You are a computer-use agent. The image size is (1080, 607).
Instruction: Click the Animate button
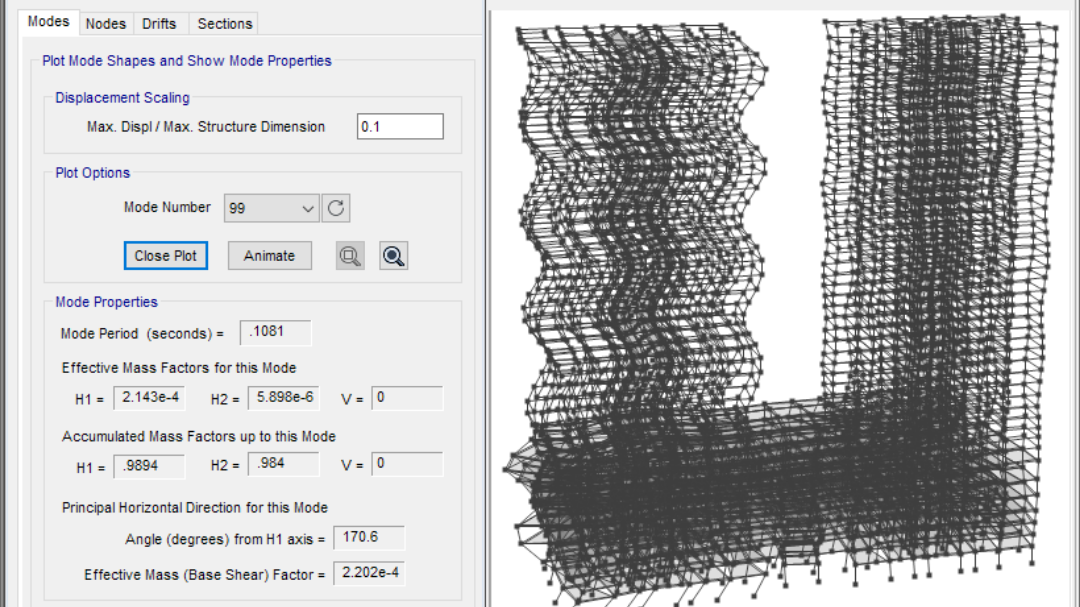click(x=269, y=256)
